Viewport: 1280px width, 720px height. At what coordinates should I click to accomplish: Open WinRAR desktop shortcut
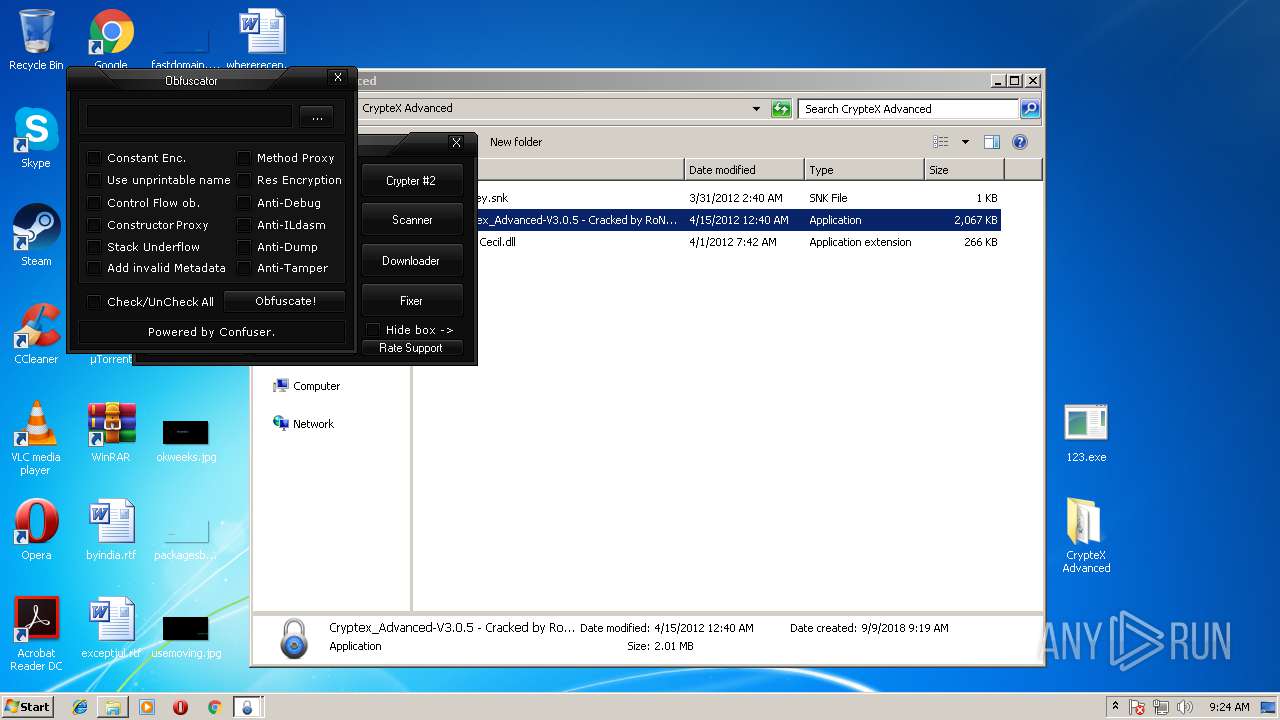coord(111,431)
